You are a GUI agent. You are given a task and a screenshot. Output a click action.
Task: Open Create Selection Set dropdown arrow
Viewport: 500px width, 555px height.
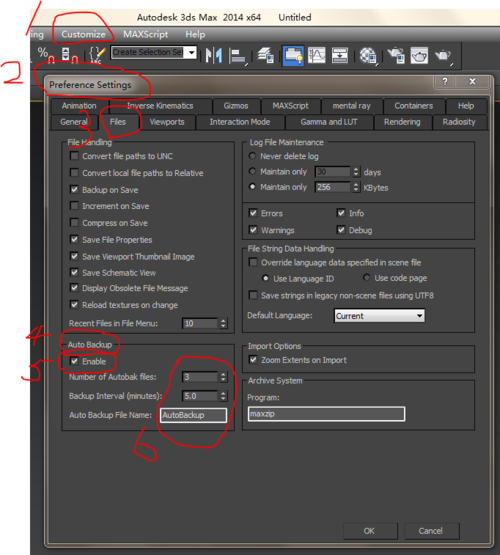191,53
